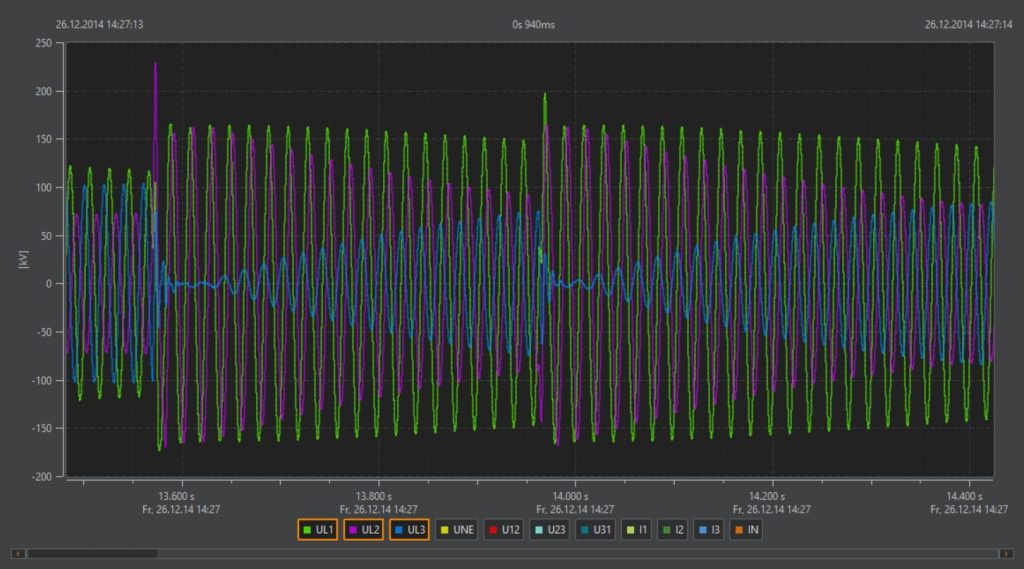
Task: Enable the U31 legend button
Action: pos(597,529)
